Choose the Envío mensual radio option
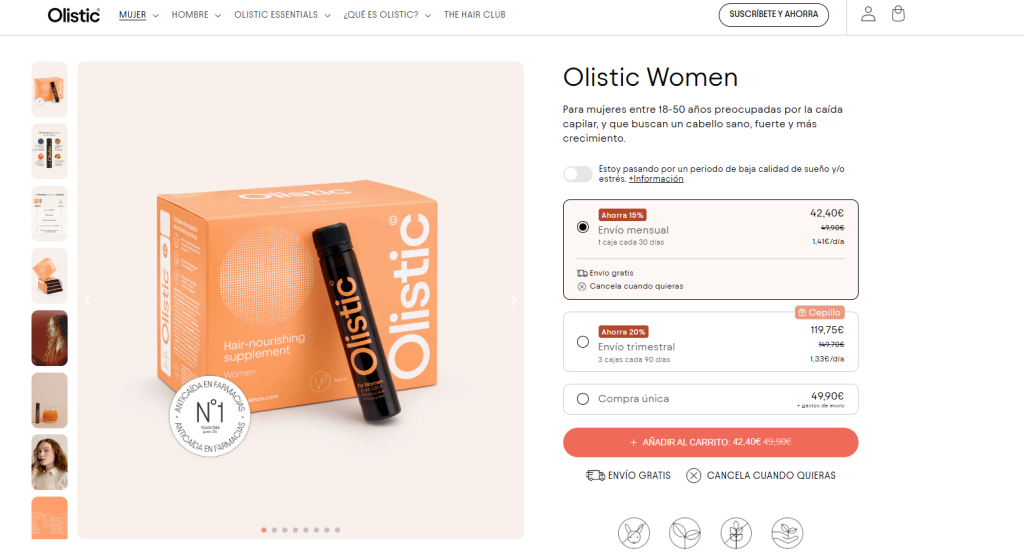This screenshot has width=1024, height=553. pyautogui.click(x=583, y=227)
